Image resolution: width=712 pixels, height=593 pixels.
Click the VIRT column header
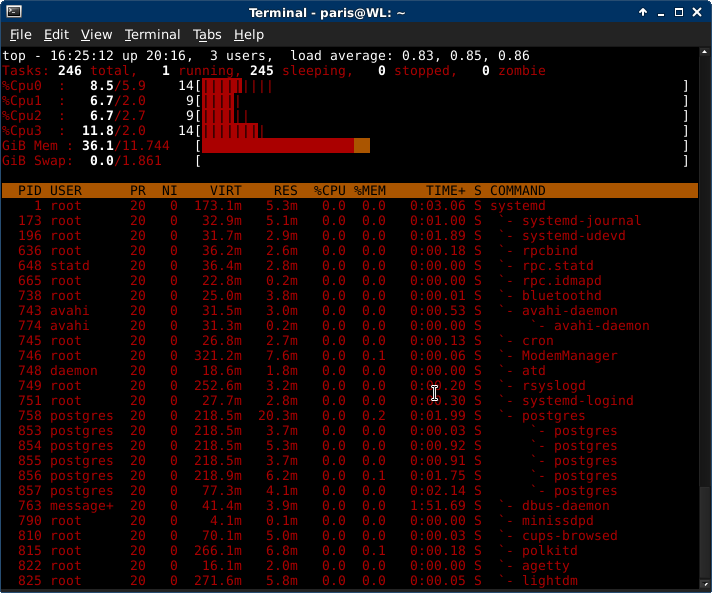[226, 191]
